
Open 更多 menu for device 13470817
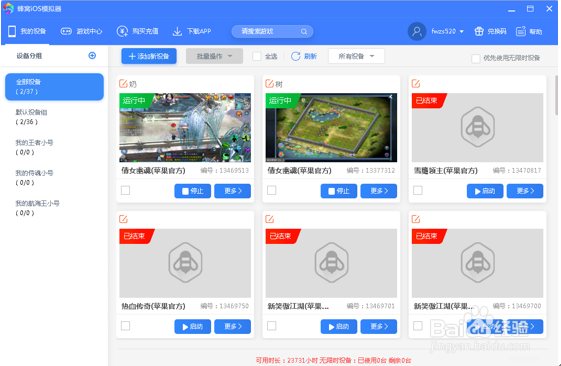pos(525,191)
